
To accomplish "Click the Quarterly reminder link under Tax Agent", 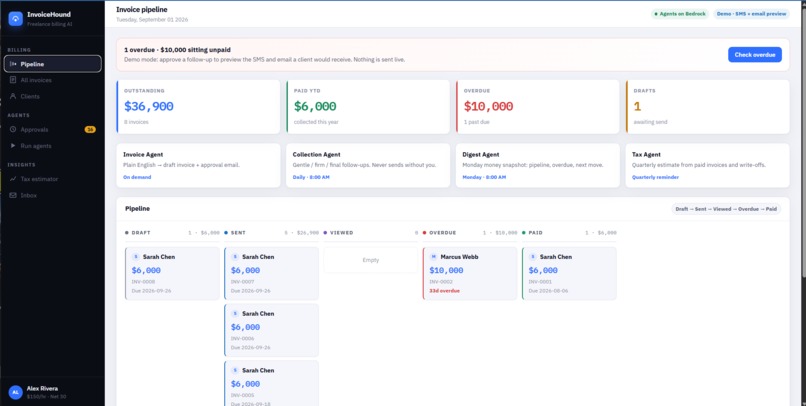I will click(655, 177).
